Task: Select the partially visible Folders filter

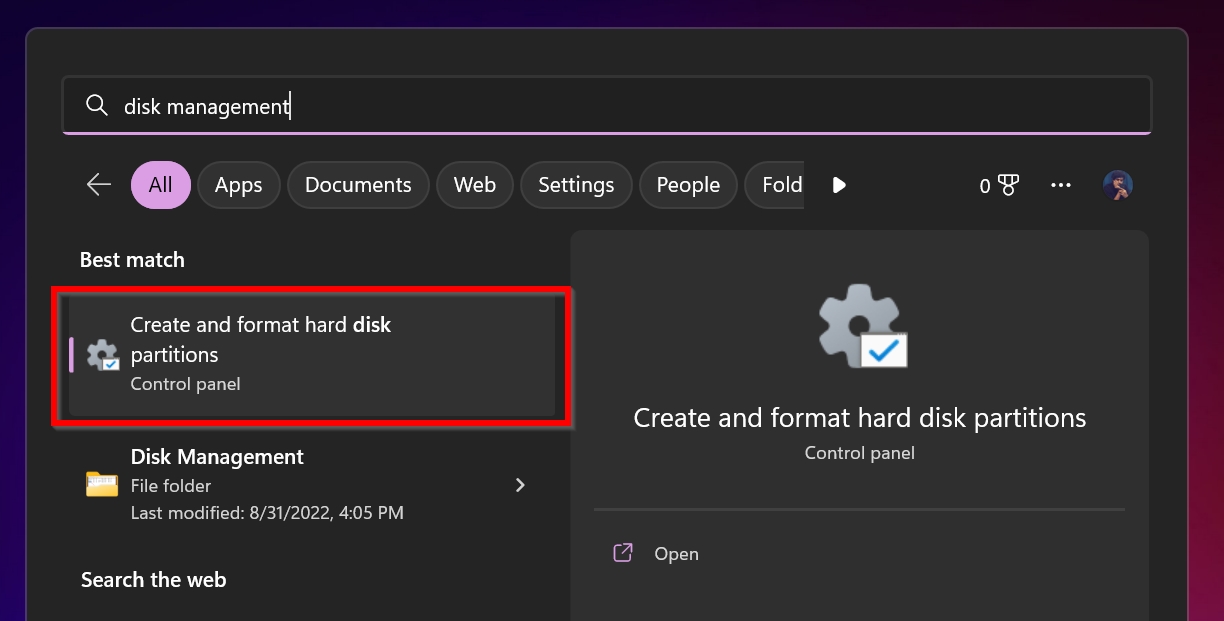Action: pos(775,185)
